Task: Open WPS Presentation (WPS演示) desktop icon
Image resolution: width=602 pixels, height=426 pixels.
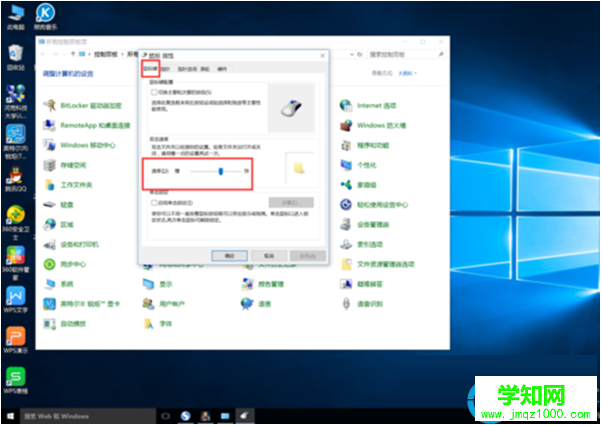Action: coord(16,340)
